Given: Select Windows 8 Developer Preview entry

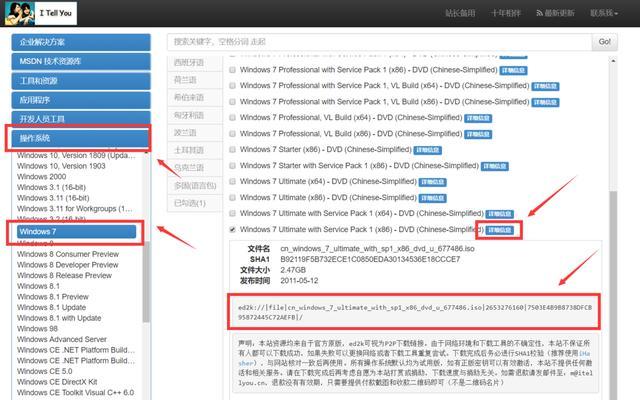Looking at the screenshot, I should (68, 264).
